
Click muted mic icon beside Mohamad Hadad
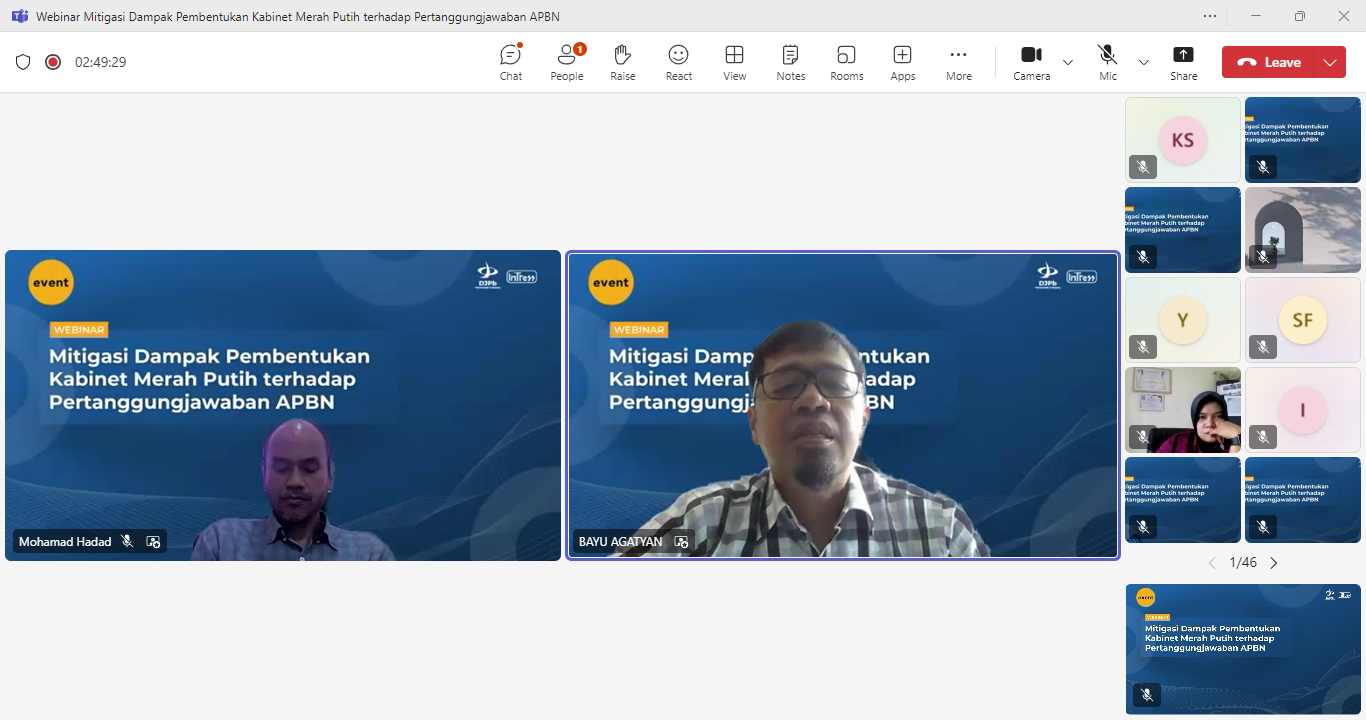click(127, 541)
